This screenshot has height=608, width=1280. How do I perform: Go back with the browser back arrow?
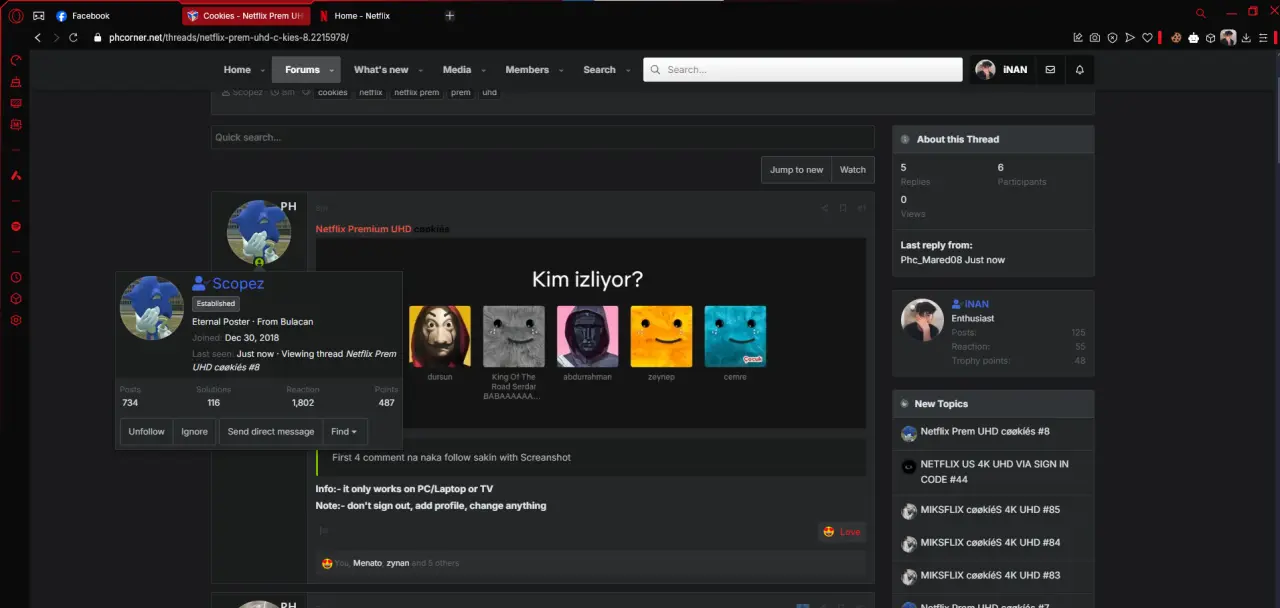tap(38, 38)
